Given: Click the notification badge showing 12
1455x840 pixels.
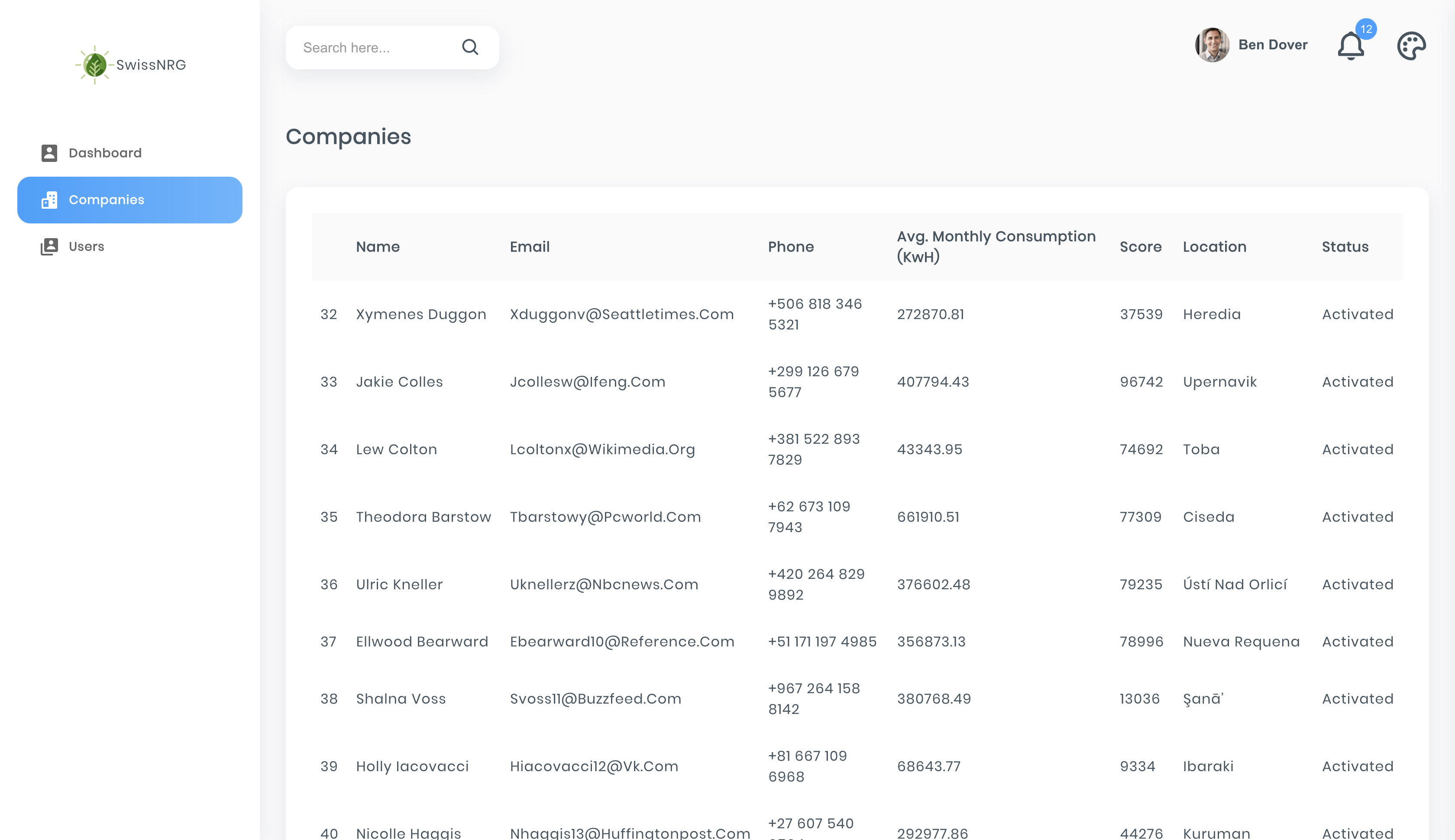Looking at the screenshot, I should 1365,29.
